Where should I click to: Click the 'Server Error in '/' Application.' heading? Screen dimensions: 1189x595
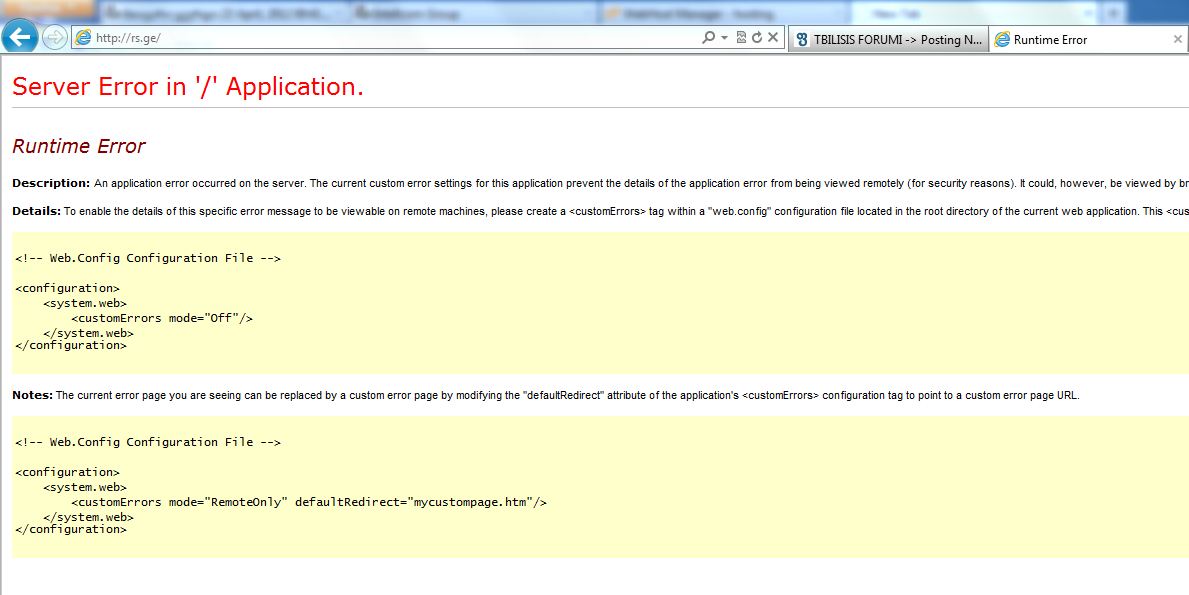188,86
